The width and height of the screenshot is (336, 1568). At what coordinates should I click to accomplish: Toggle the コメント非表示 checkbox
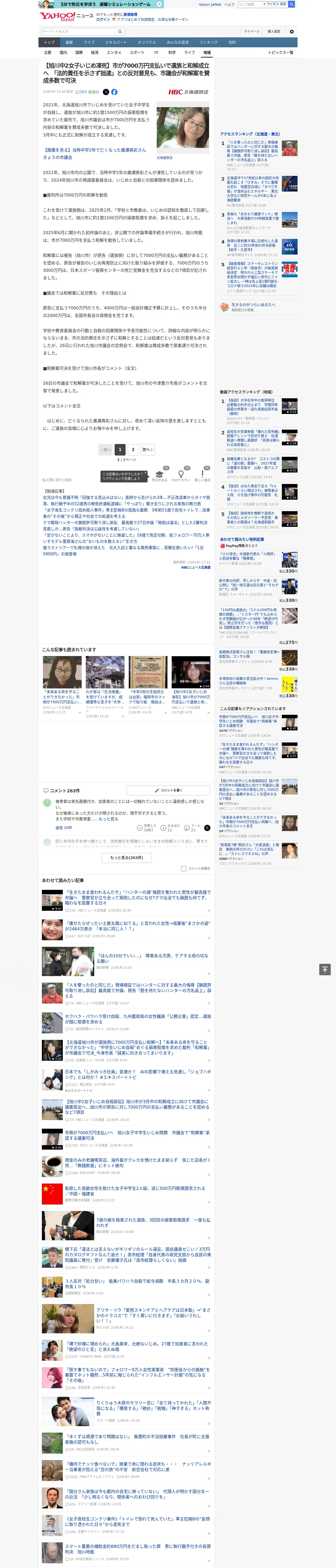click(x=183, y=869)
